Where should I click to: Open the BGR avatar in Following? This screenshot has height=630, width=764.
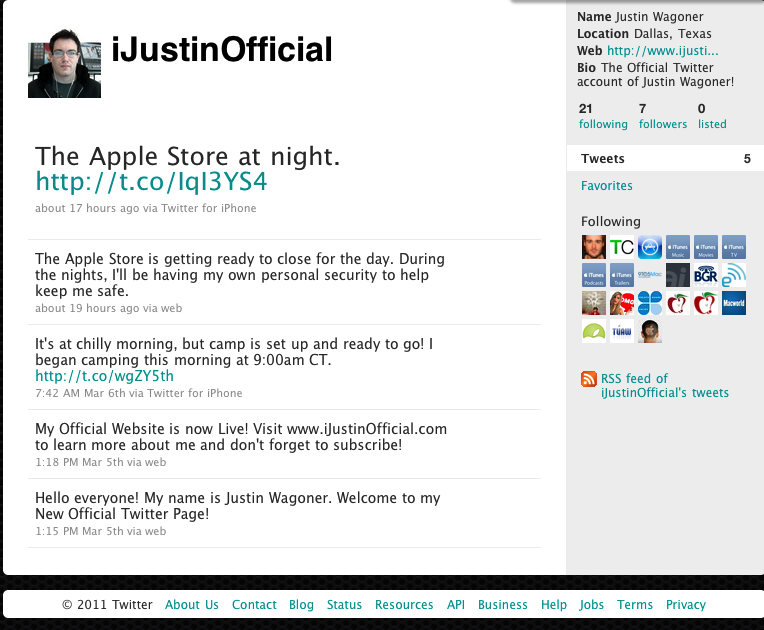(x=706, y=275)
